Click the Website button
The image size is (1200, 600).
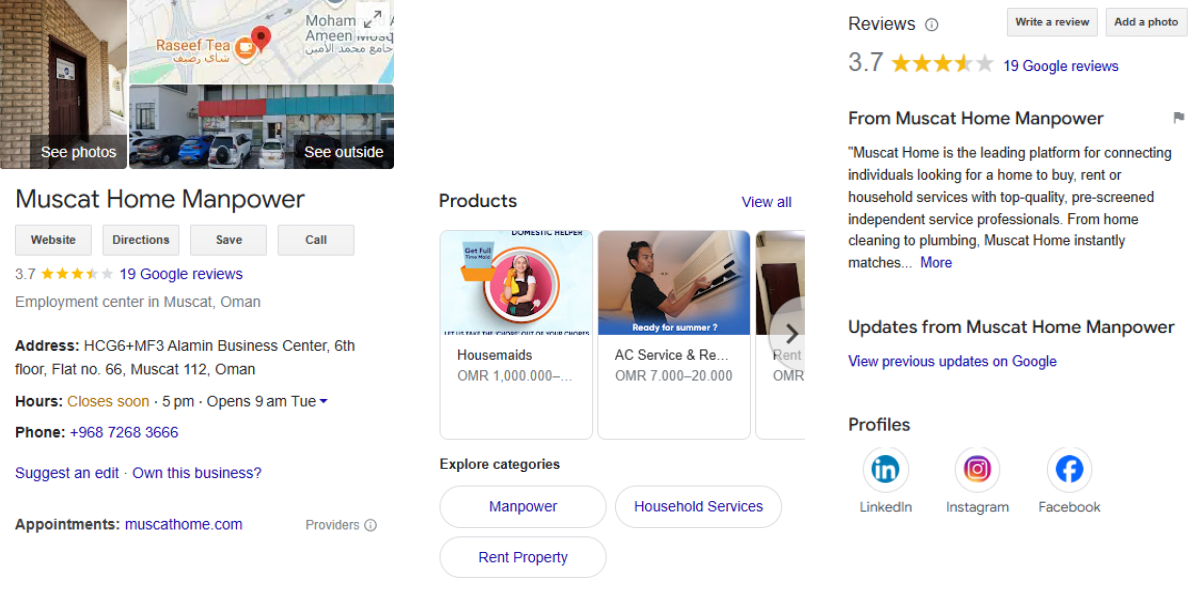[53, 240]
